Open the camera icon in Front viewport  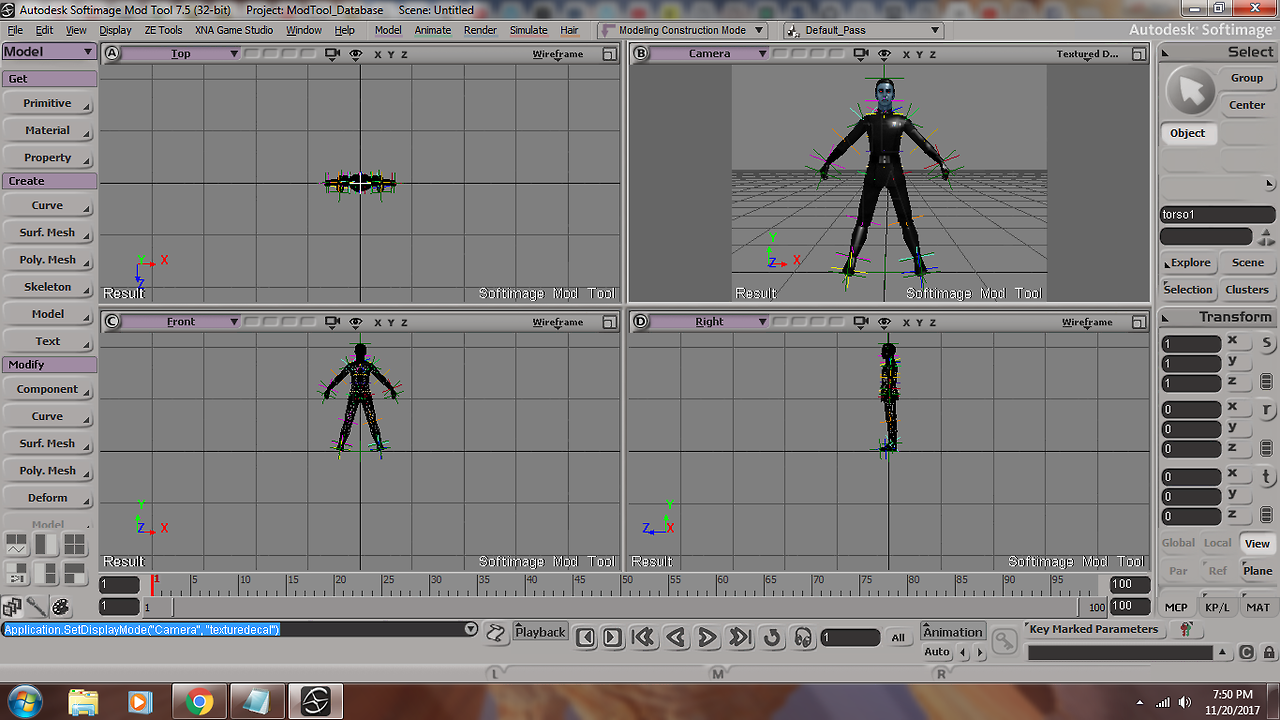click(333, 322)
